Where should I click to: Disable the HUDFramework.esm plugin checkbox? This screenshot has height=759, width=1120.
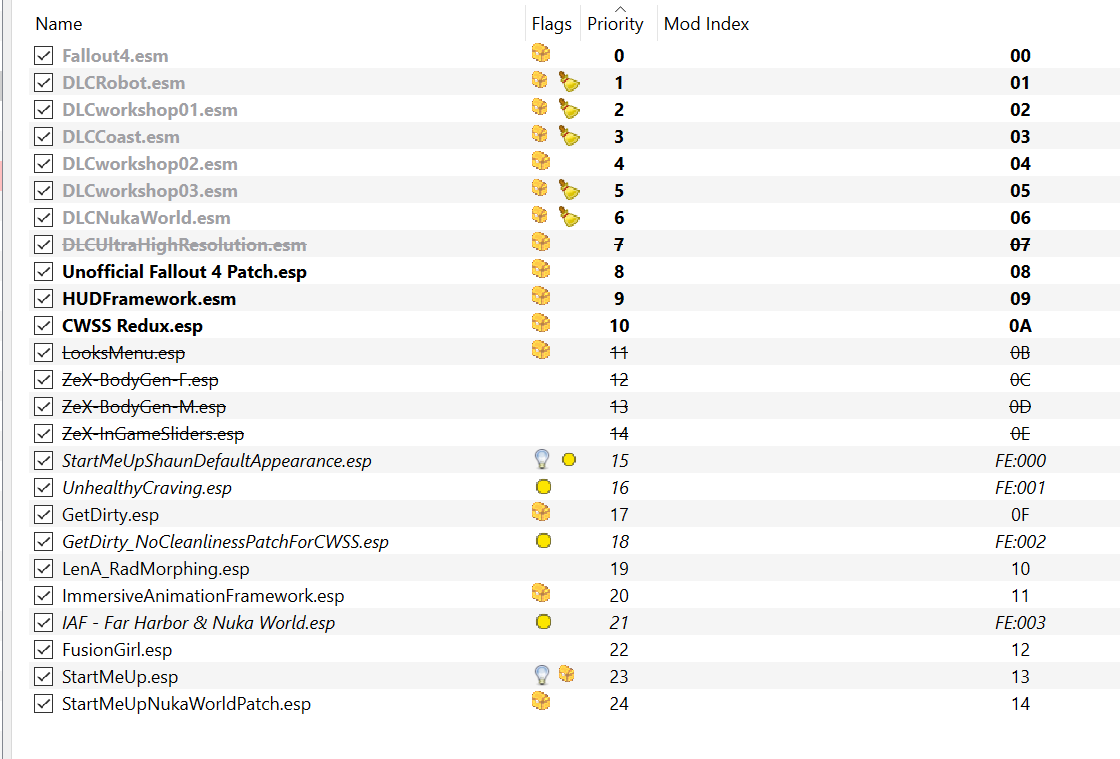coord(44,298)
